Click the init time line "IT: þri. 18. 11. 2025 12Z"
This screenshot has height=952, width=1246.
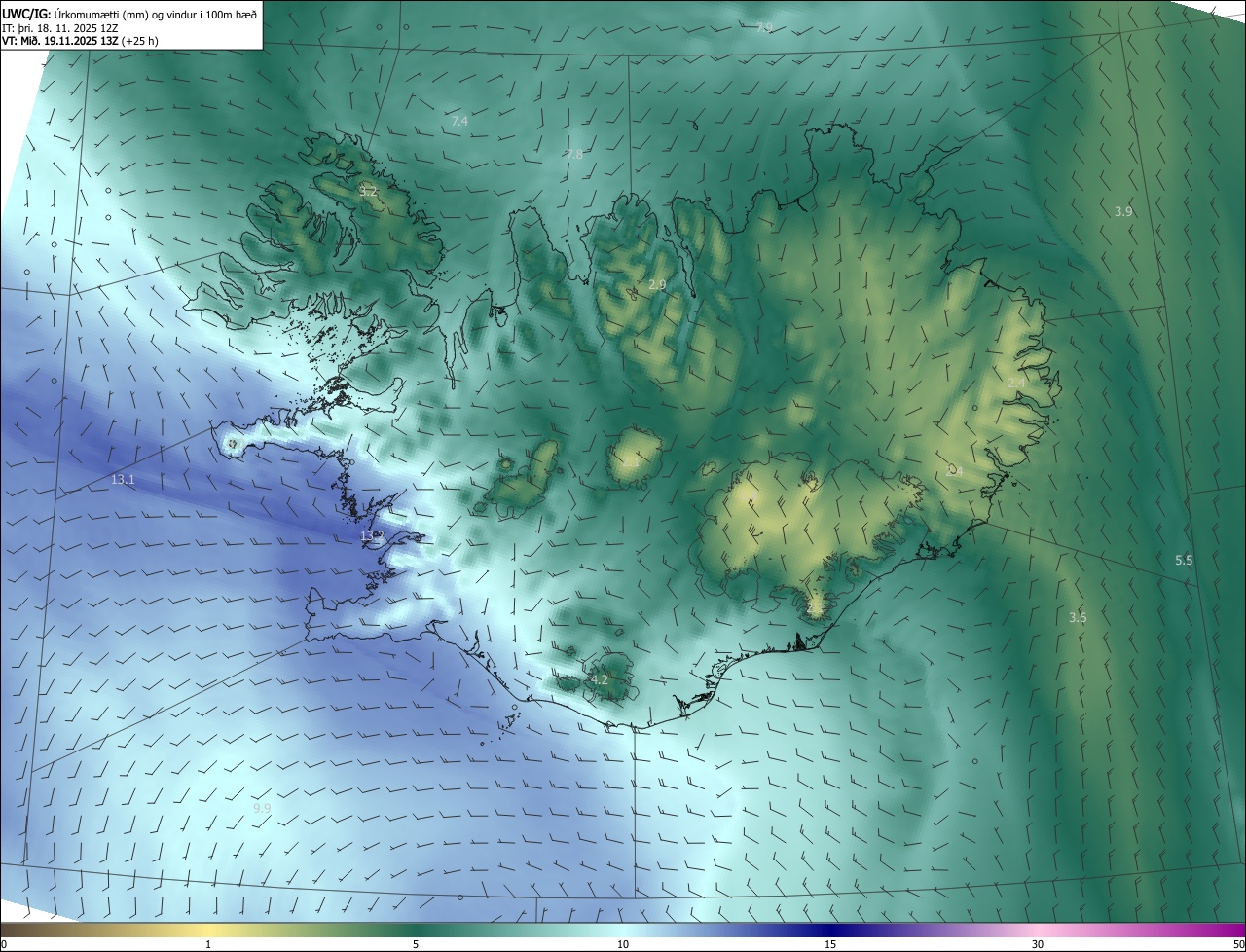point(60,27)
